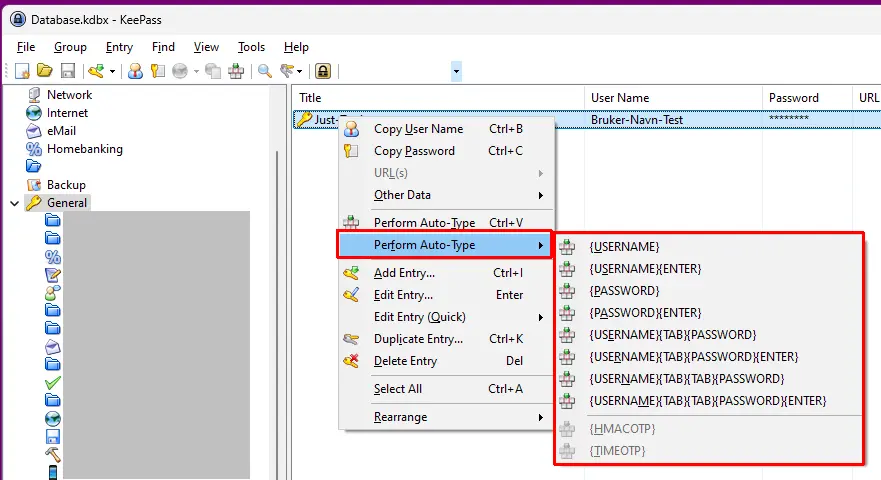The height and width of the screenshot is (480, 881).
Task: Click the Copy User Name toolbar icon
Action: tap(135, 71)
